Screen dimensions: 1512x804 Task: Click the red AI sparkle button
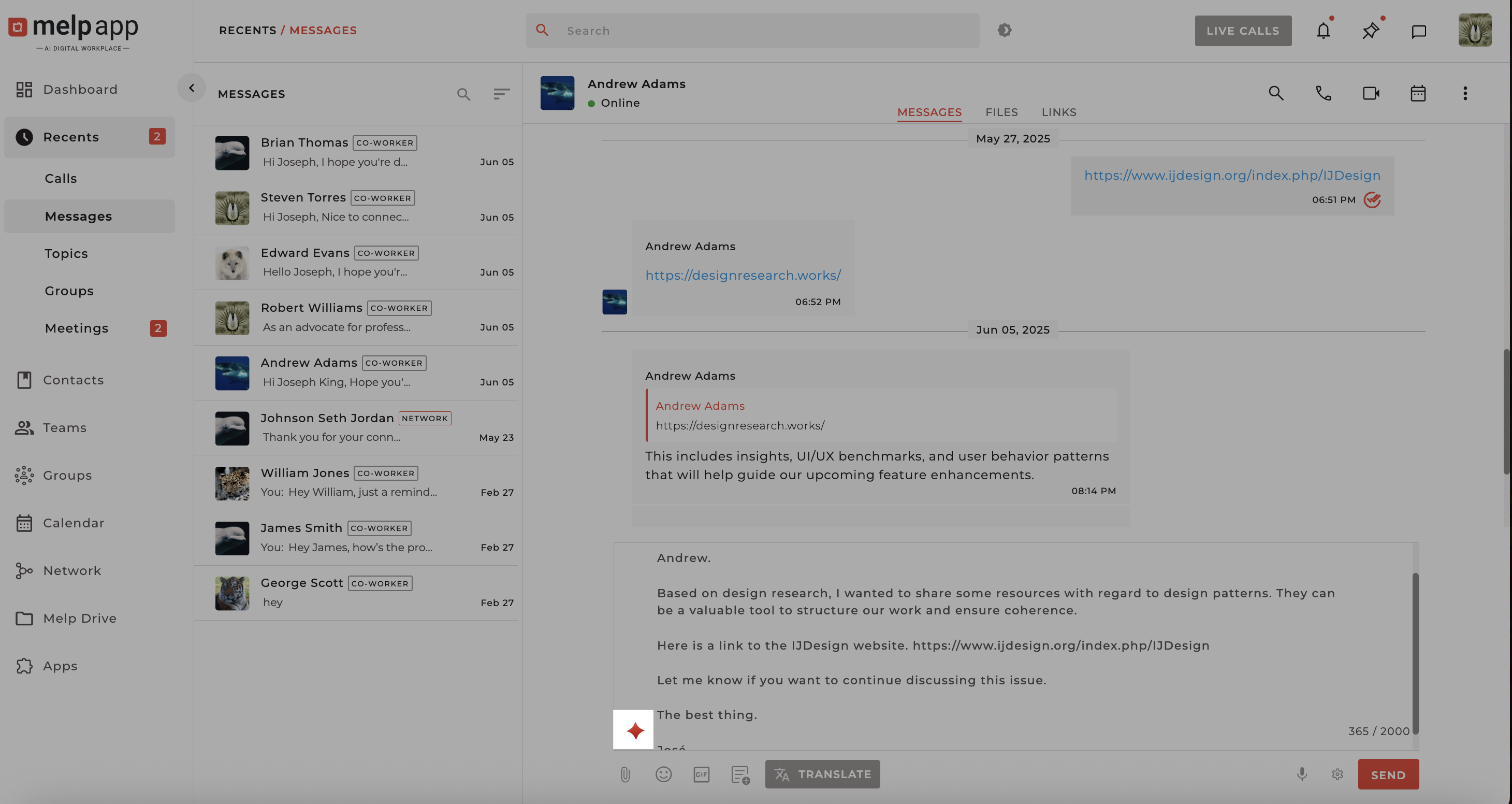click(x=633, y=730)
